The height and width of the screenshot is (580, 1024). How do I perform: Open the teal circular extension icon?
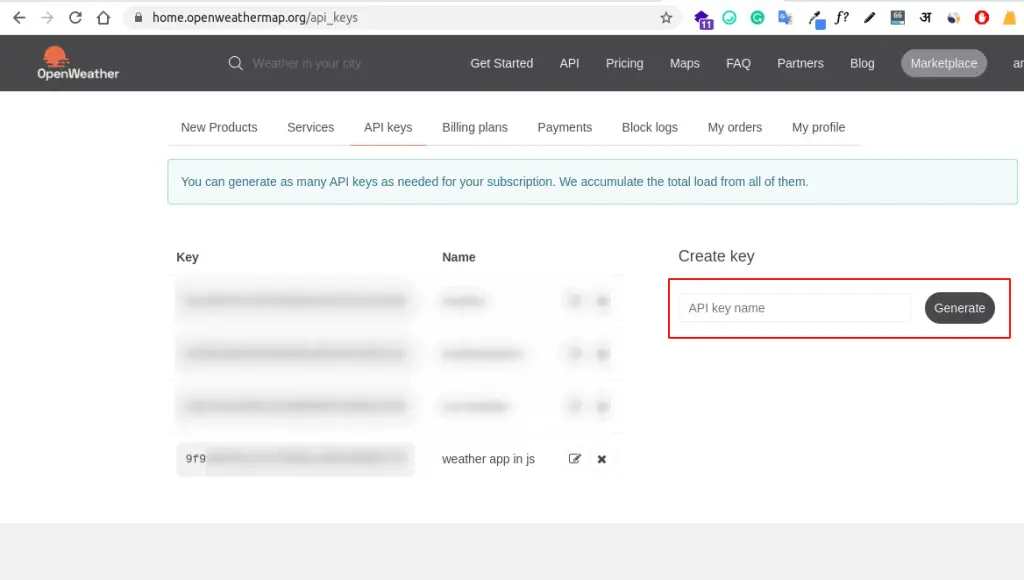point(729,18)
